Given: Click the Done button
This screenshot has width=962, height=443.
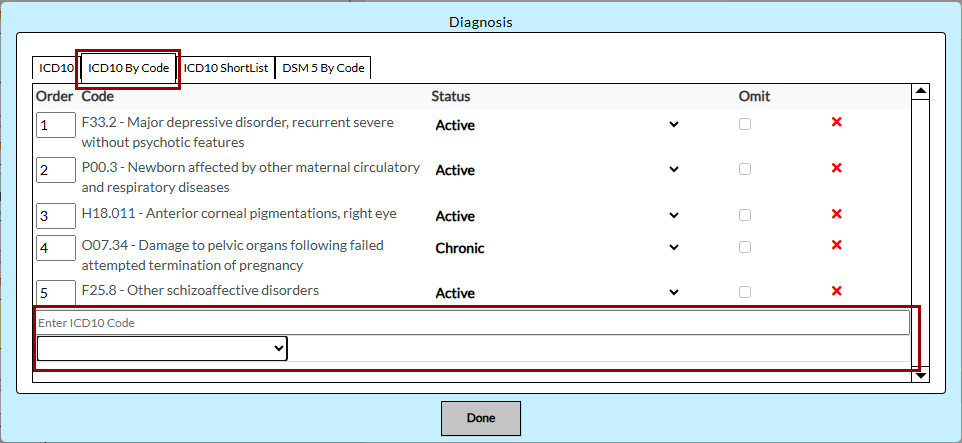Looking at the screenshot, I should (481, 418).
